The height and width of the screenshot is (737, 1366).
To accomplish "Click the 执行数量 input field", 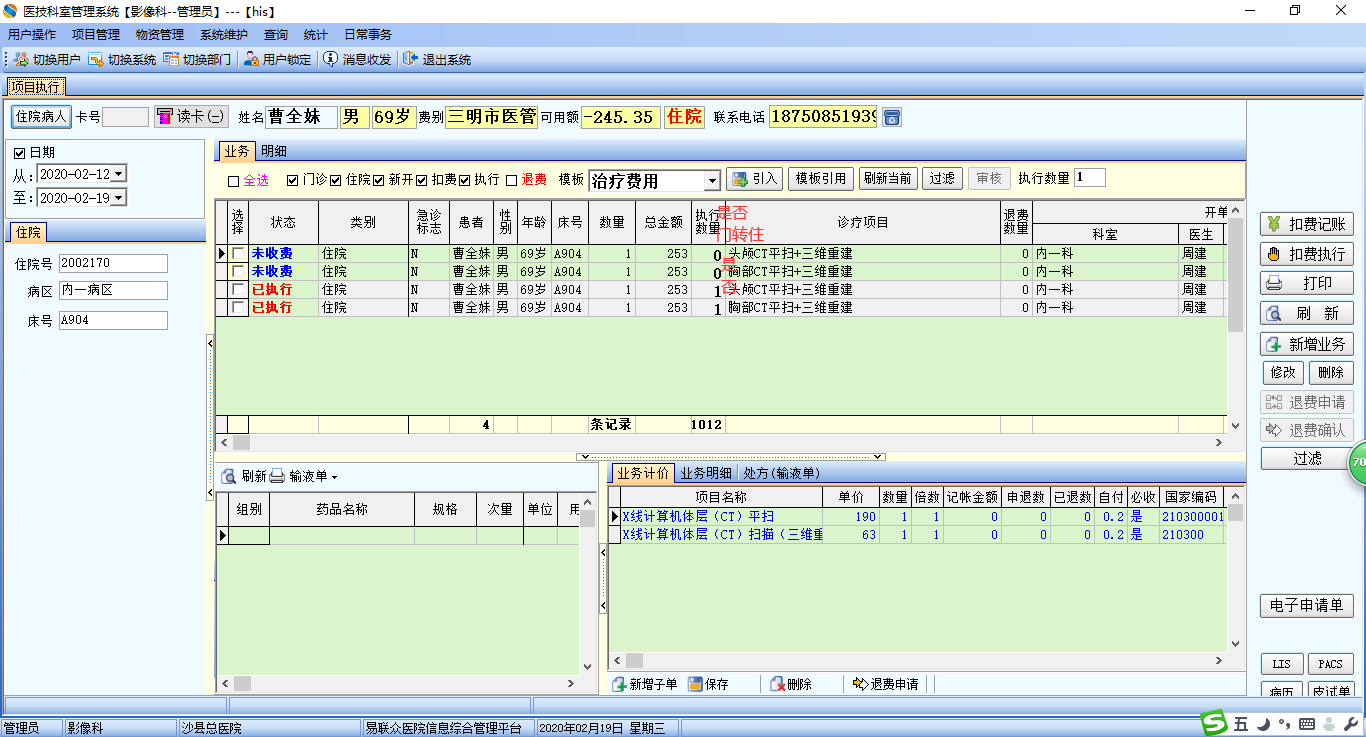I will (1090, 178).
